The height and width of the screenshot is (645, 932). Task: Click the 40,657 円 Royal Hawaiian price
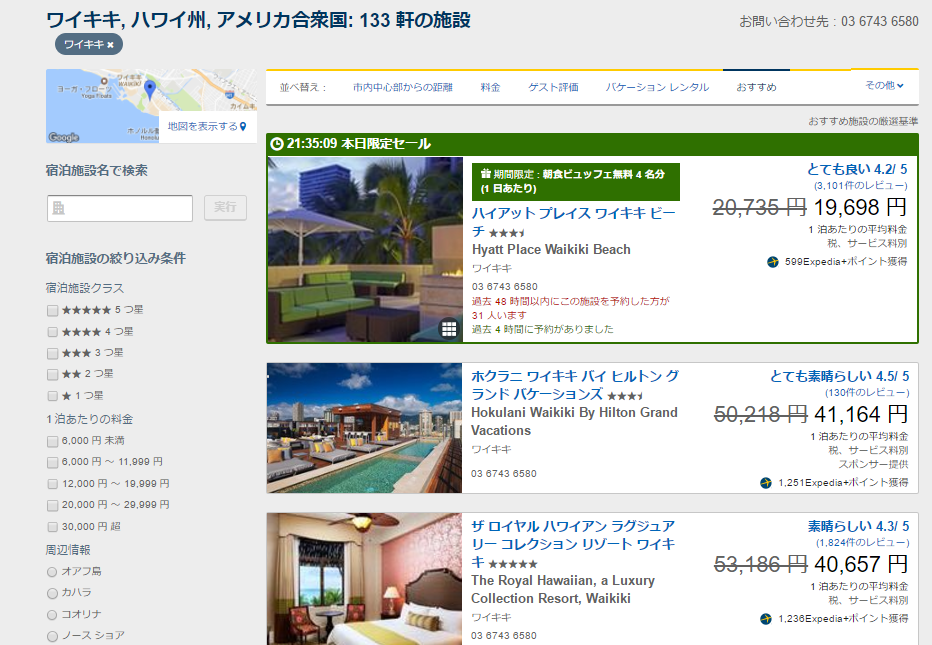[861, 564]
